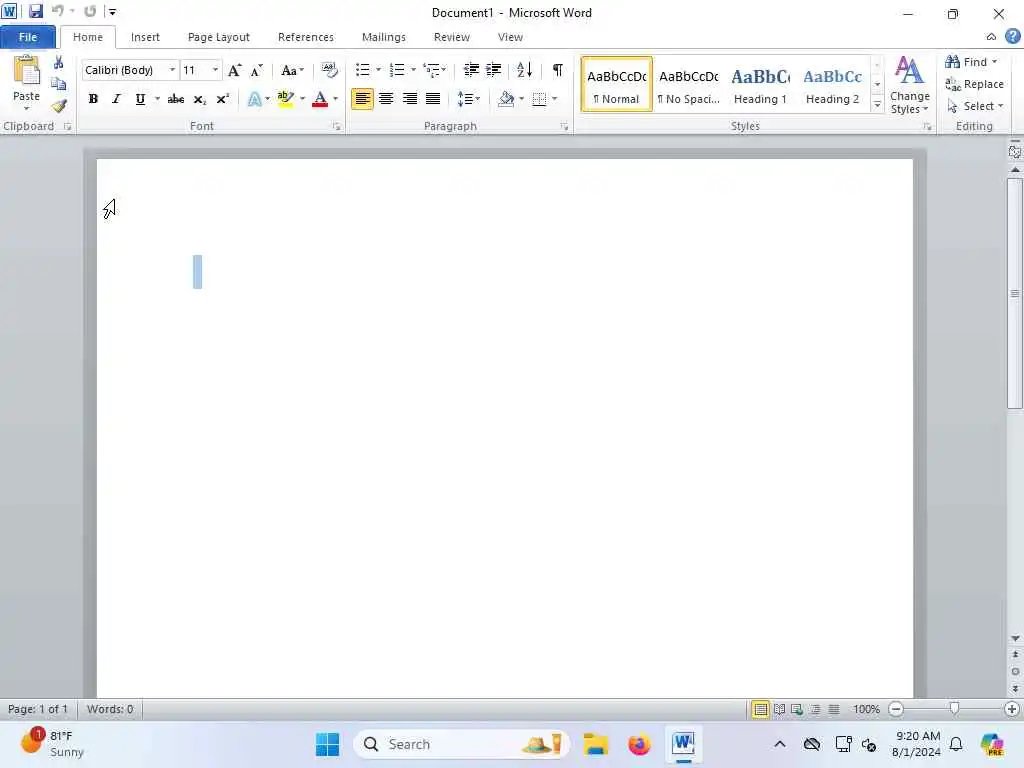1024x768 pixels.
Task: Switch to Draft view in status bar
Action: (x=834, y=709)
